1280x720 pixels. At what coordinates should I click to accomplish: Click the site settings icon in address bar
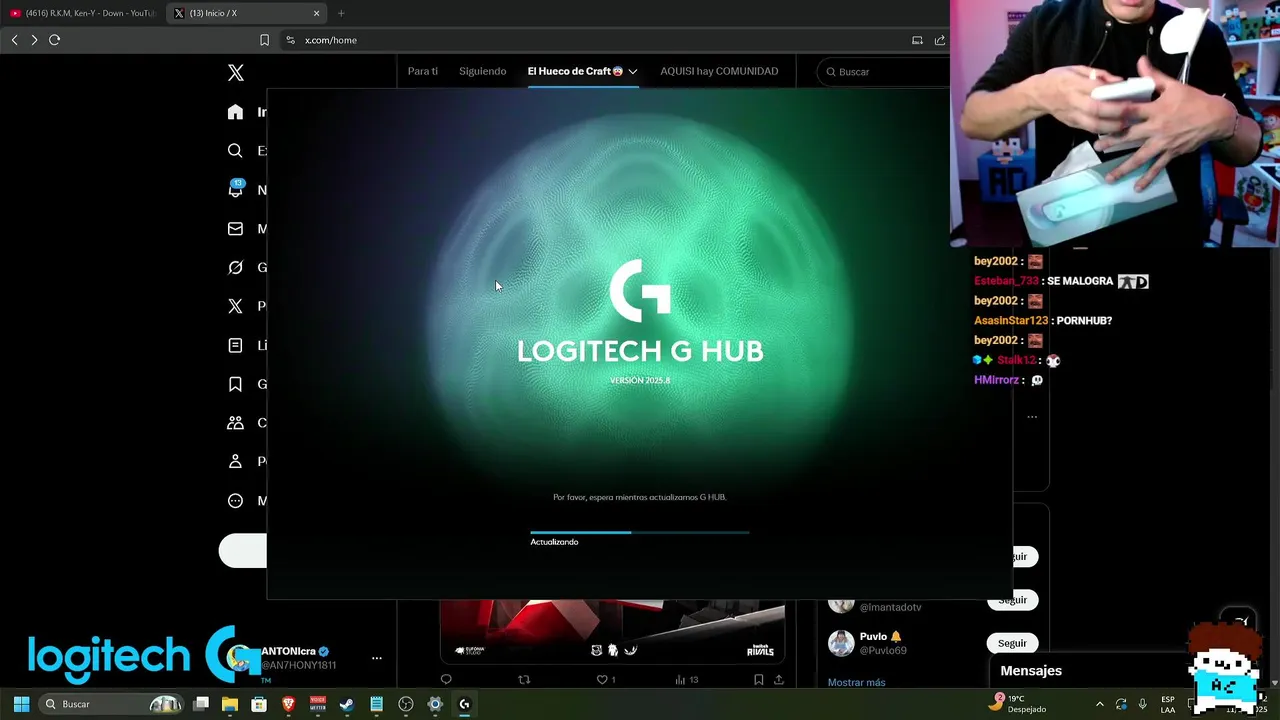[290, 40]
